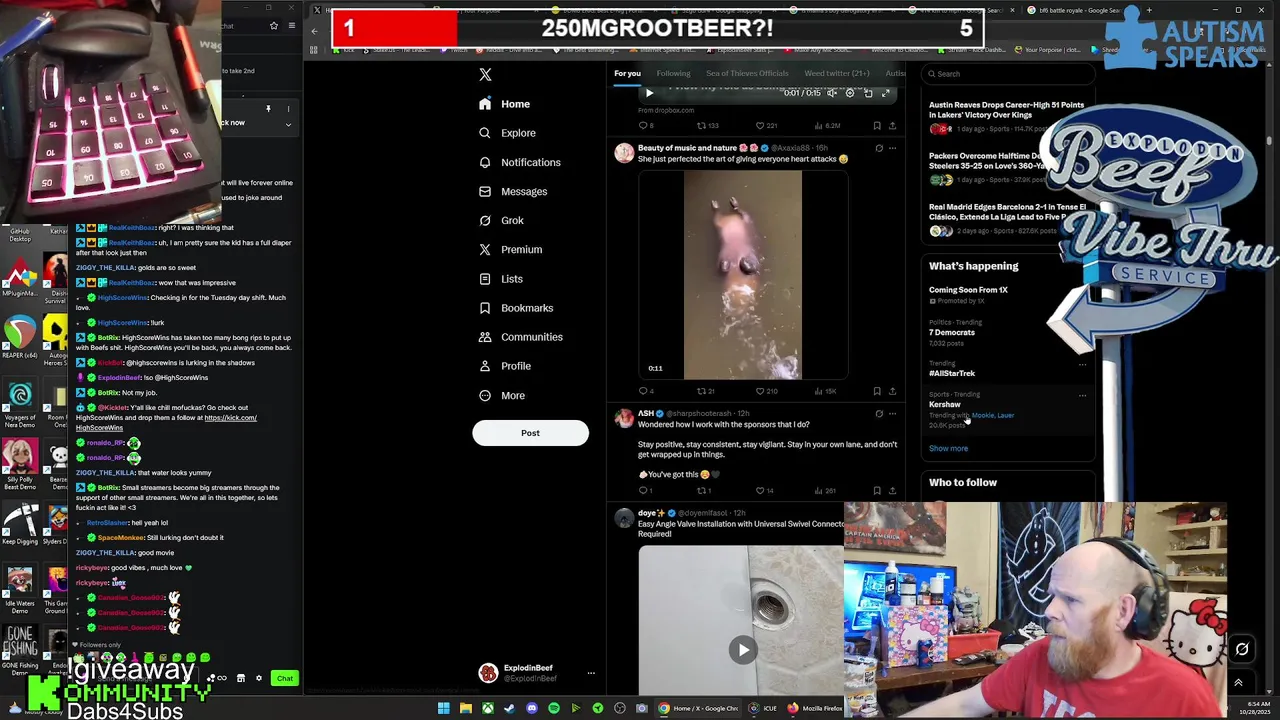Open Grok from the sidebar
The width and height of the screenshot is (1280, 720).
pyautogui.click(x=501, y=220)
